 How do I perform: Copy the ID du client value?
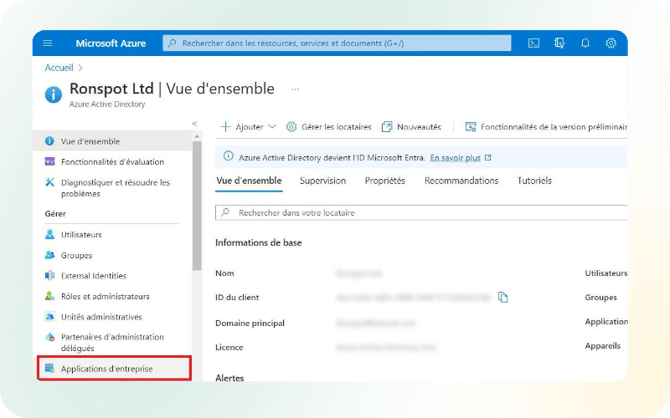(503, 297)
